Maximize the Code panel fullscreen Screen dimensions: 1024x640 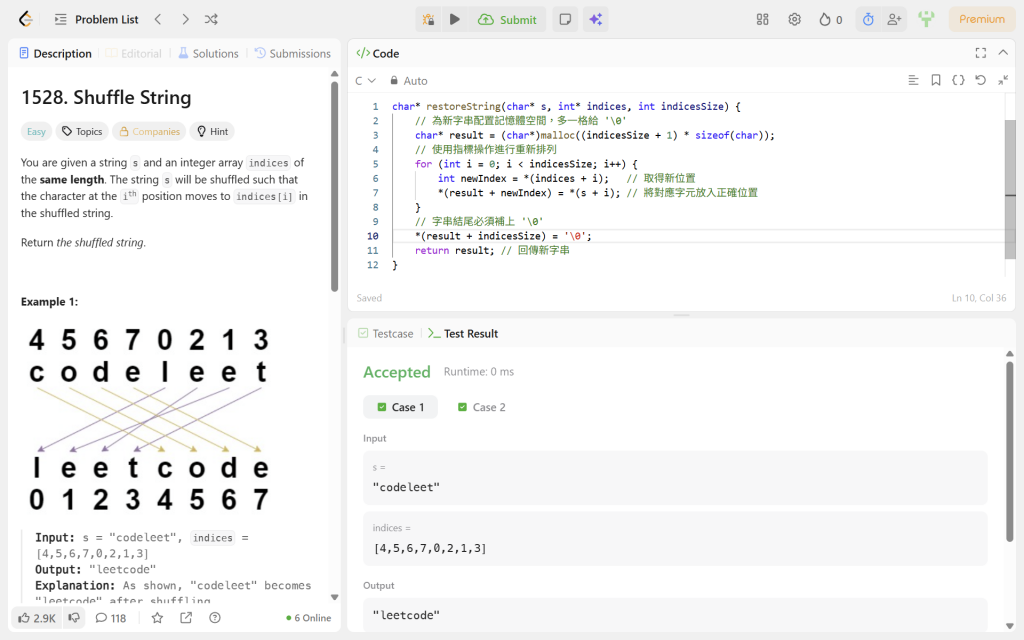tap(981, 53)
